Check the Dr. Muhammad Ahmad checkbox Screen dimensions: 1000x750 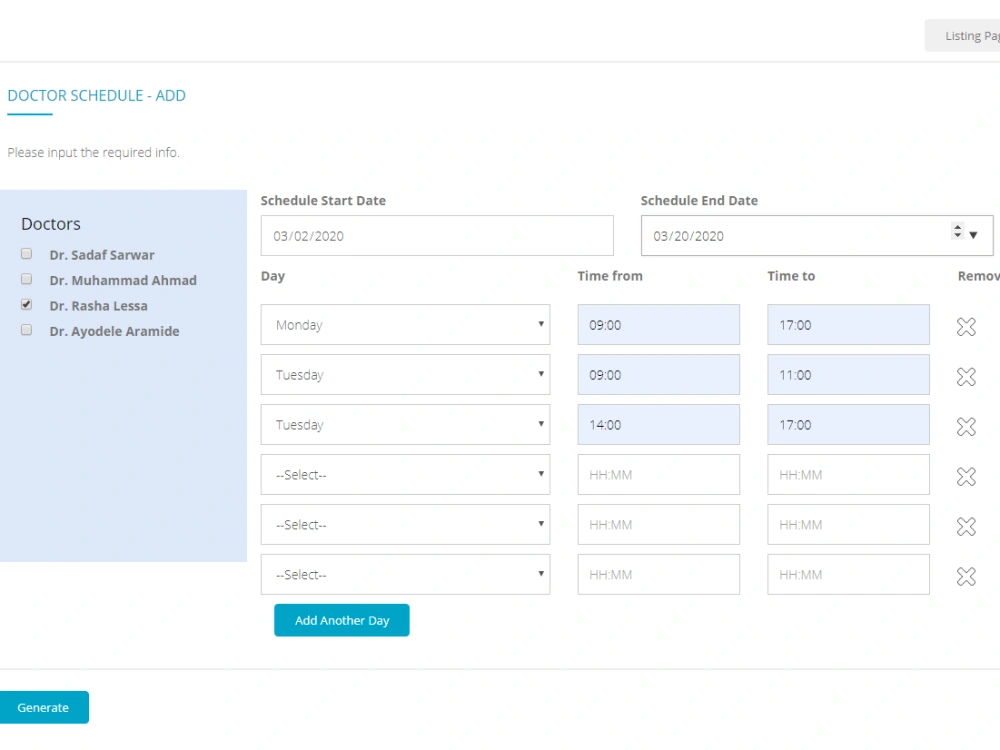(x=26, y=279)
